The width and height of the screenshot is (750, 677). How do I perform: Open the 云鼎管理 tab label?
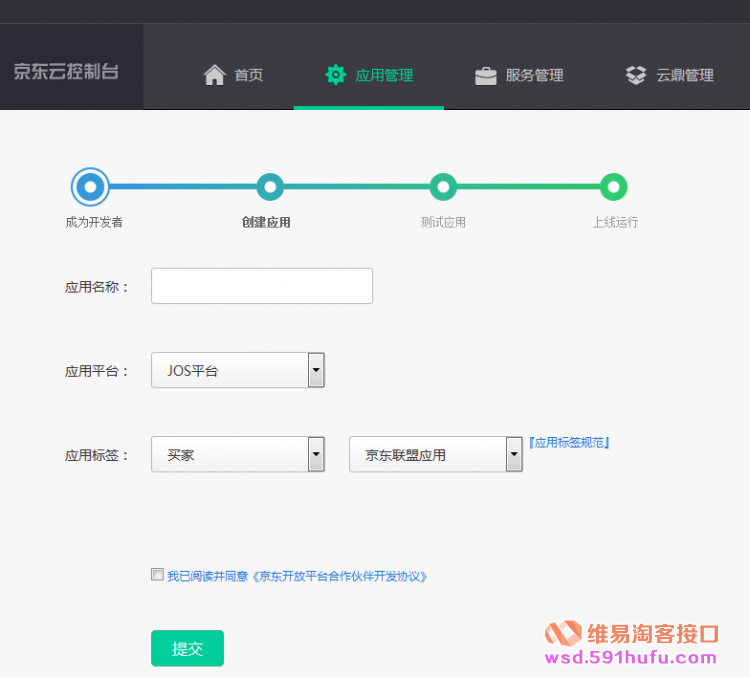(684, 75)
